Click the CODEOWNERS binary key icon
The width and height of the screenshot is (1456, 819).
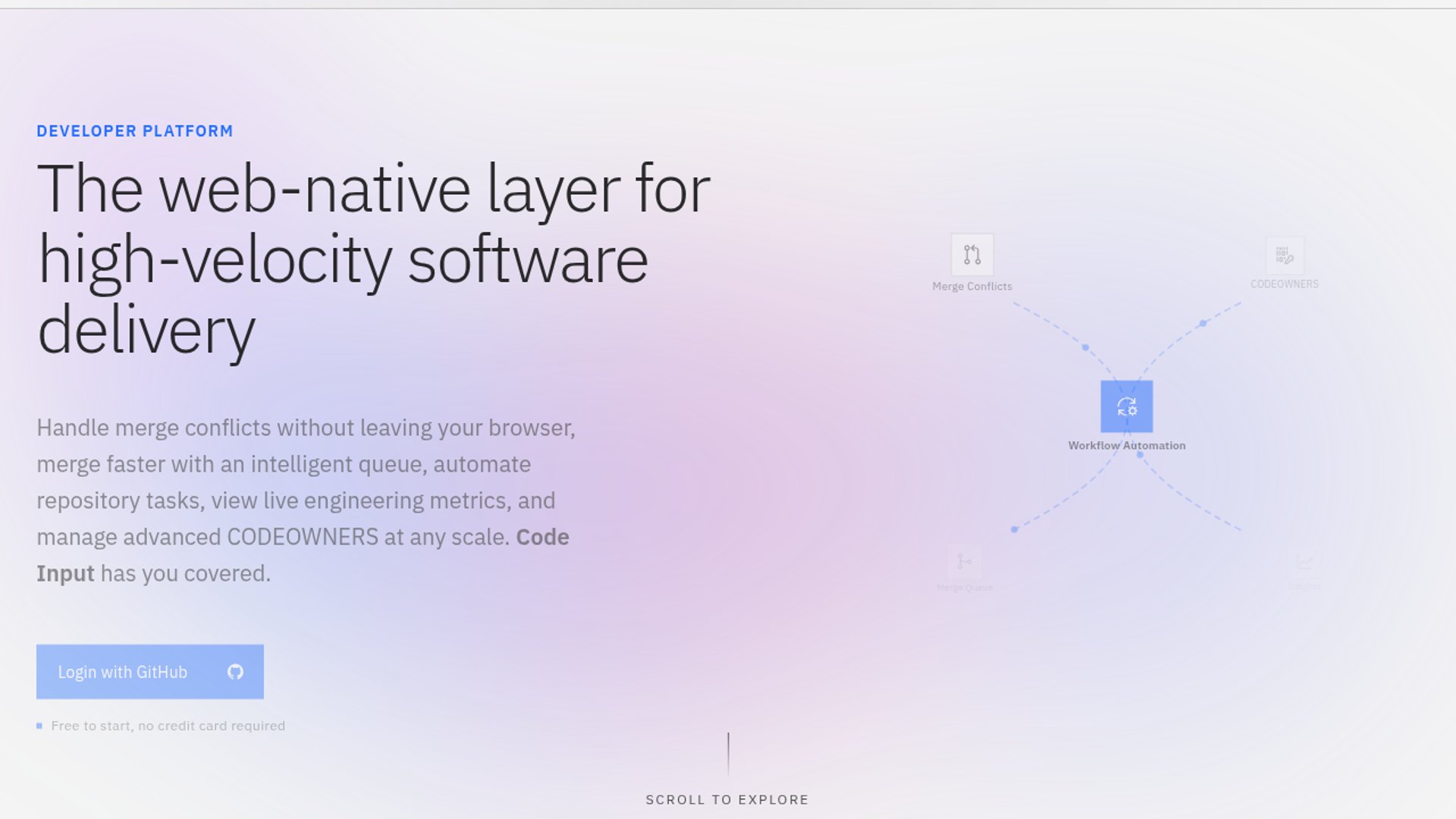point(1285,255)
